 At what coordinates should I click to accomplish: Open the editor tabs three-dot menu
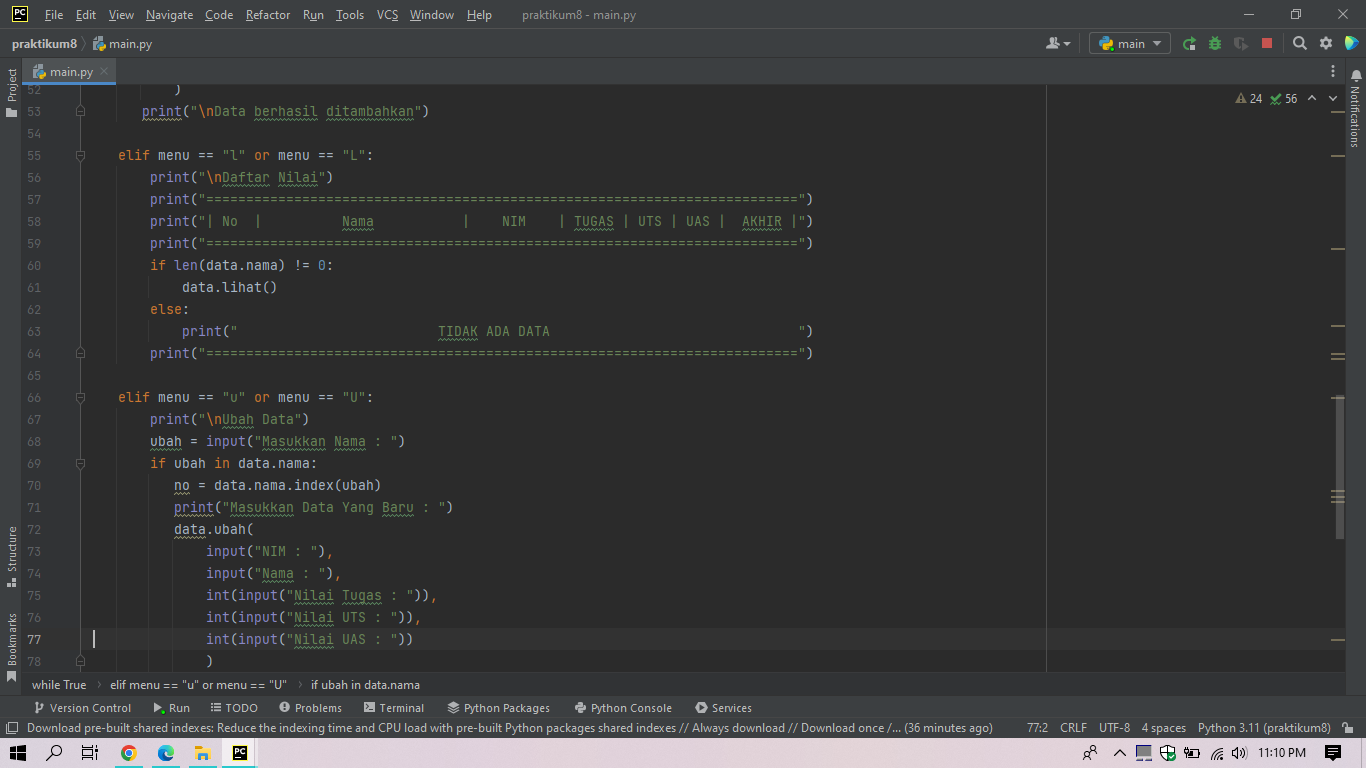tap(1333, 72)
